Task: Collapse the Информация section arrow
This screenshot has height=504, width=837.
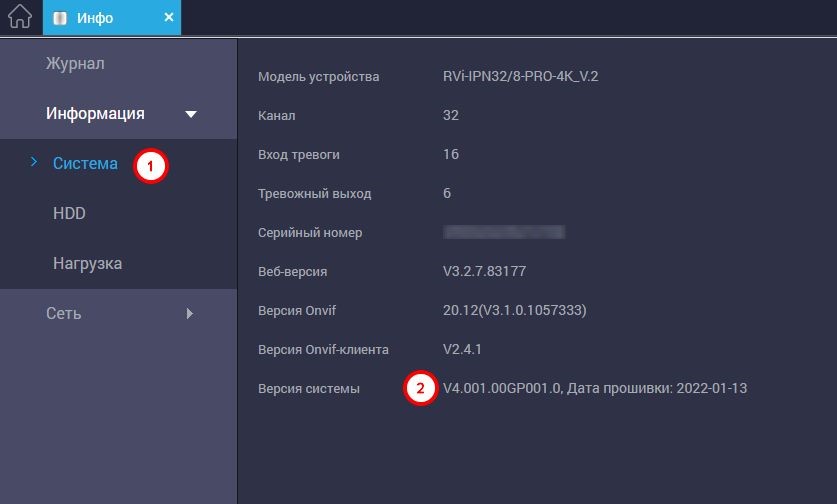Action: coord(191,115)
